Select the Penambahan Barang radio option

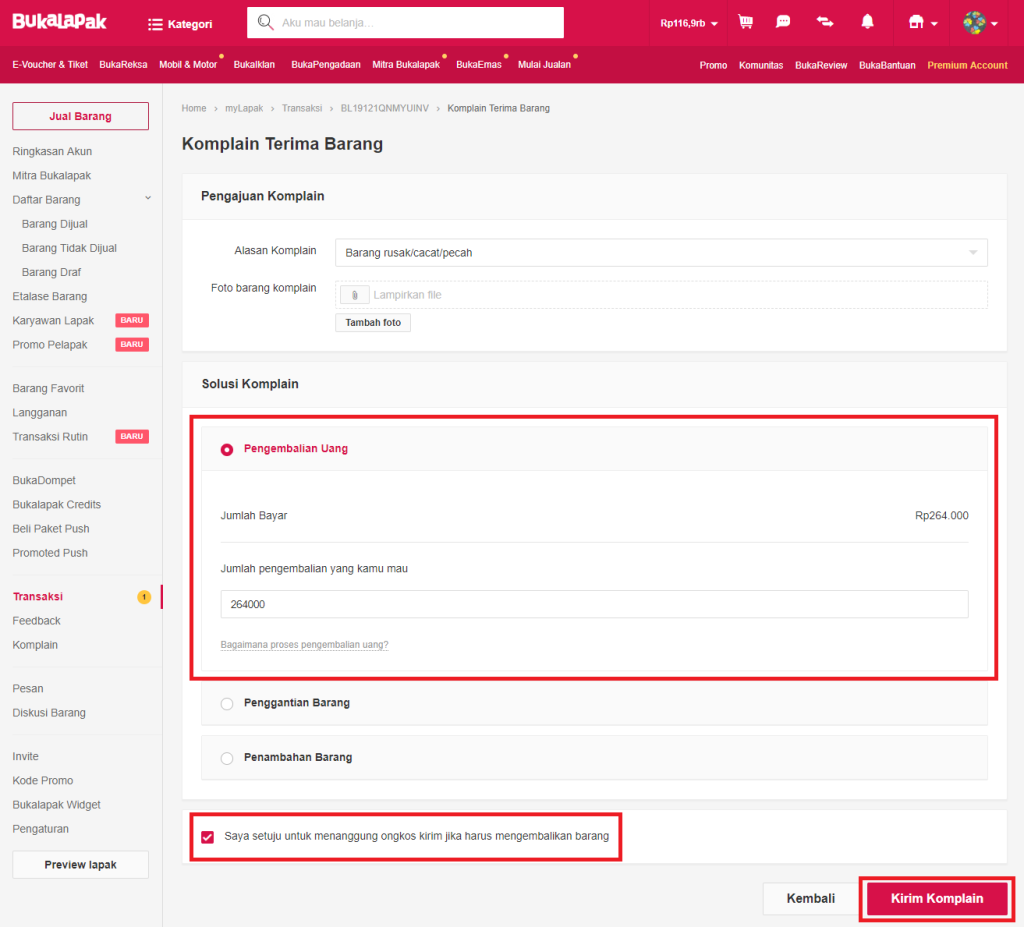227,758
